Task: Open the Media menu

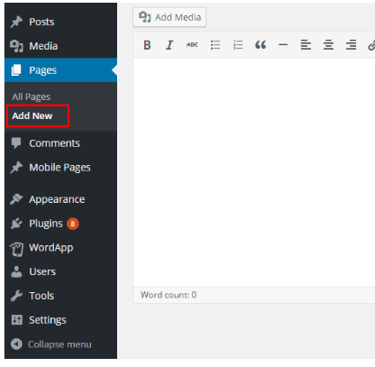Action: (61, 46)
